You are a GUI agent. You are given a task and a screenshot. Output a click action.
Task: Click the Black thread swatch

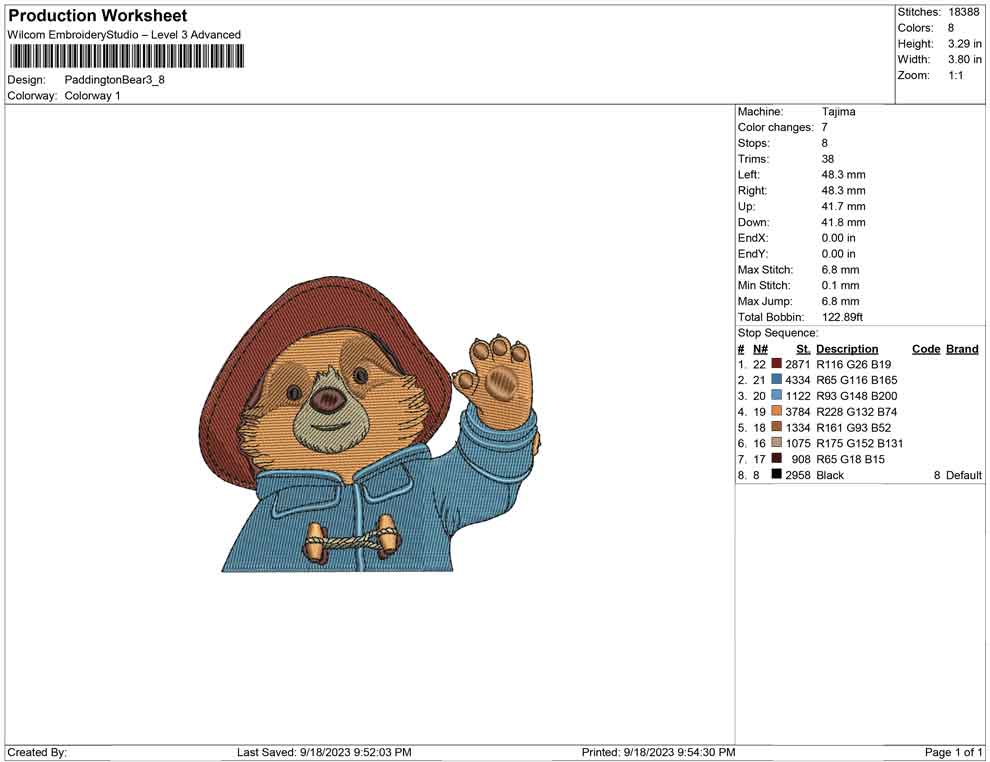(x=777, y=474)
